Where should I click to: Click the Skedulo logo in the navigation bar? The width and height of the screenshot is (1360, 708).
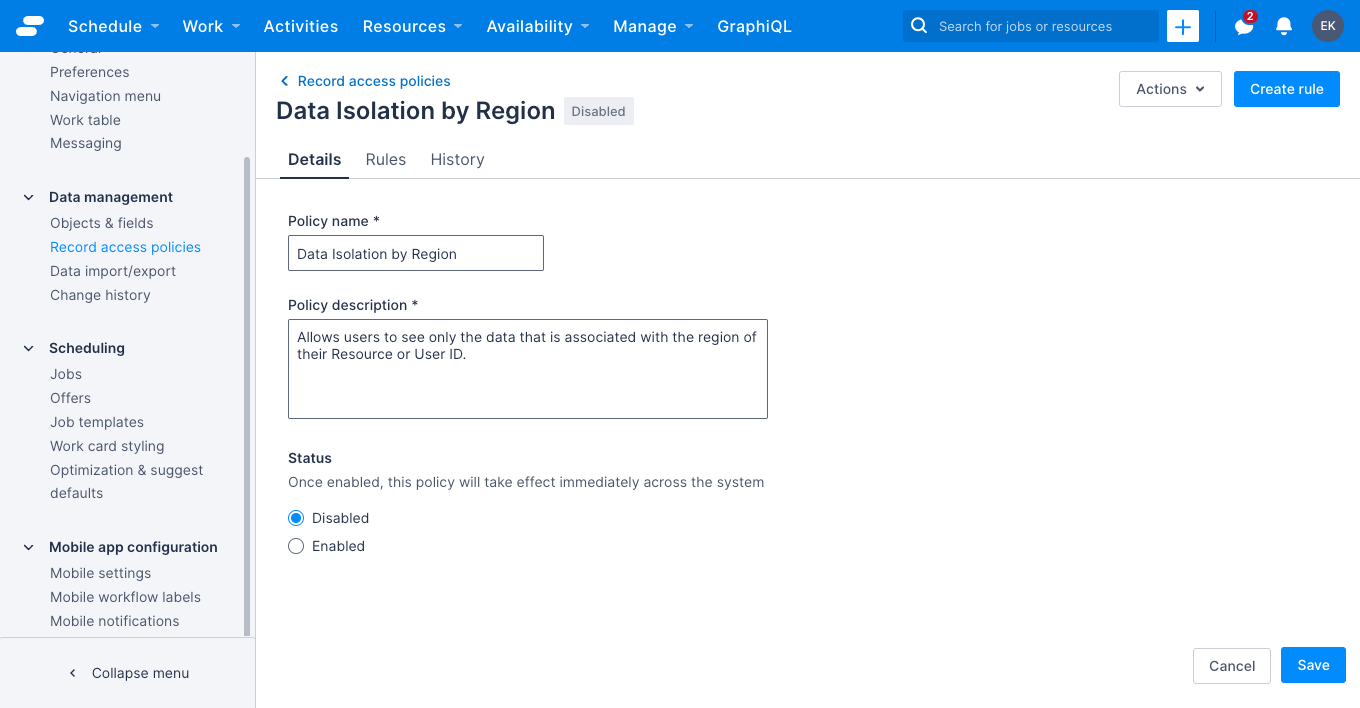(29, 26)
